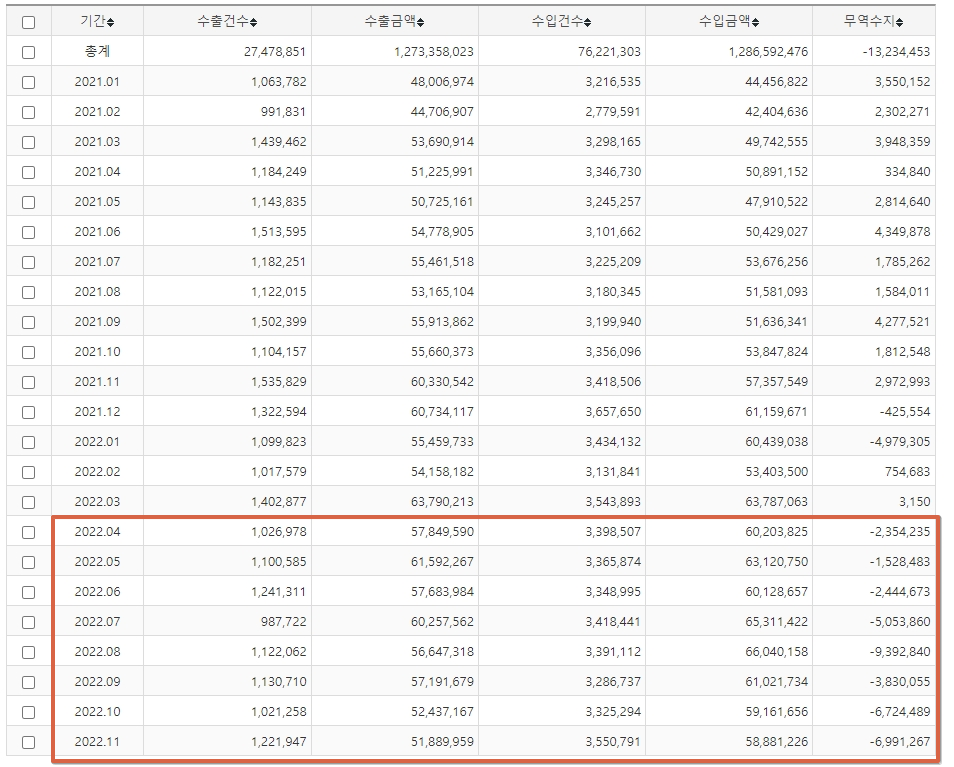954x767 pixels.
Task: Sort by 수출금액 column arrows
Action: click(420, 23)
